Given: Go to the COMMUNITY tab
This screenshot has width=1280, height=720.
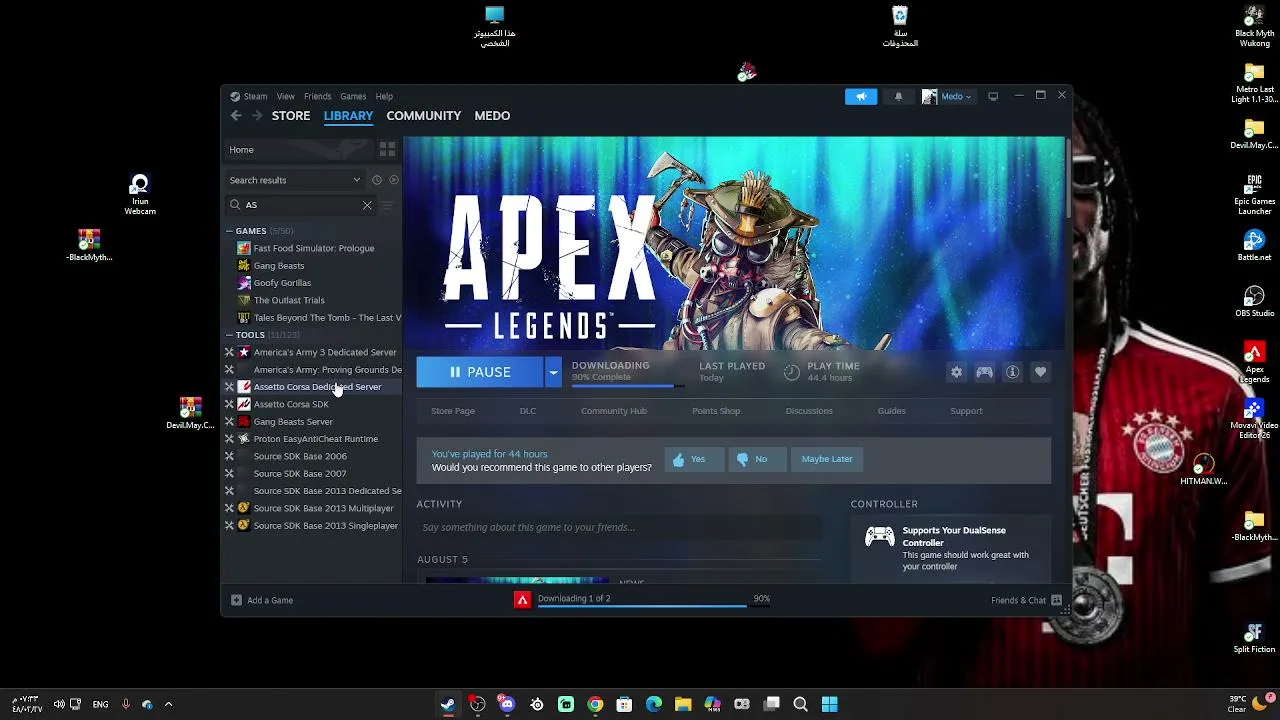Looking at the screenshot, I should coord(424,116).
